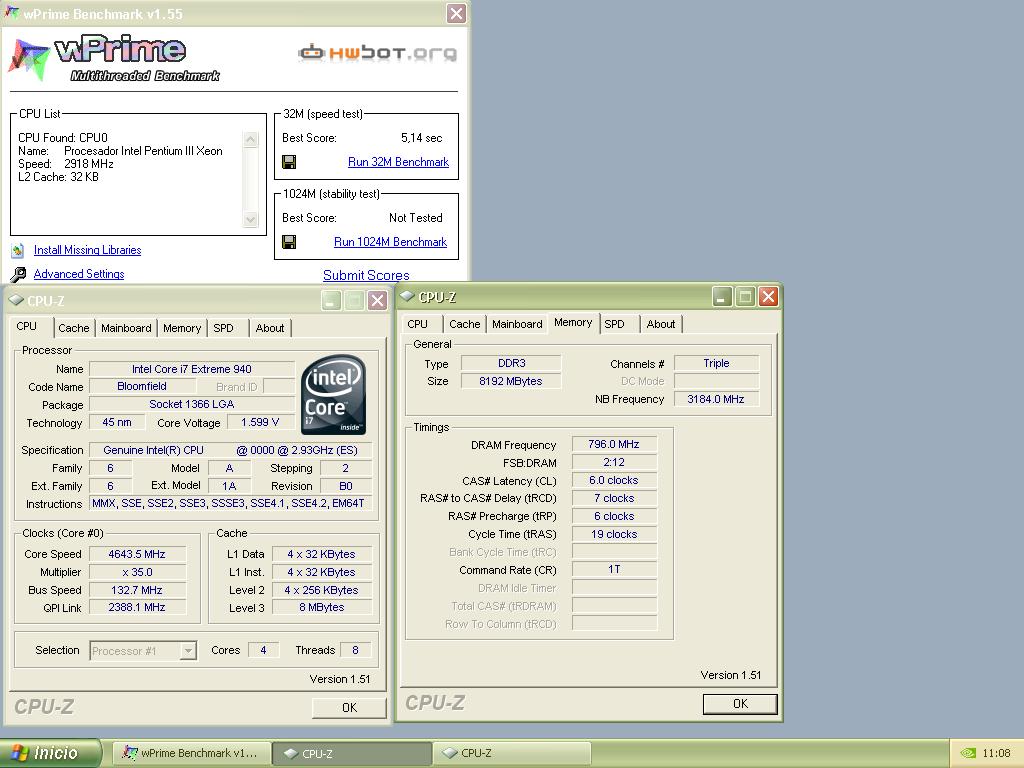Viewport: 1024px width, 768px height.
Task: Click the Package value Socket 1366 LGA
Action: [192, 404]
